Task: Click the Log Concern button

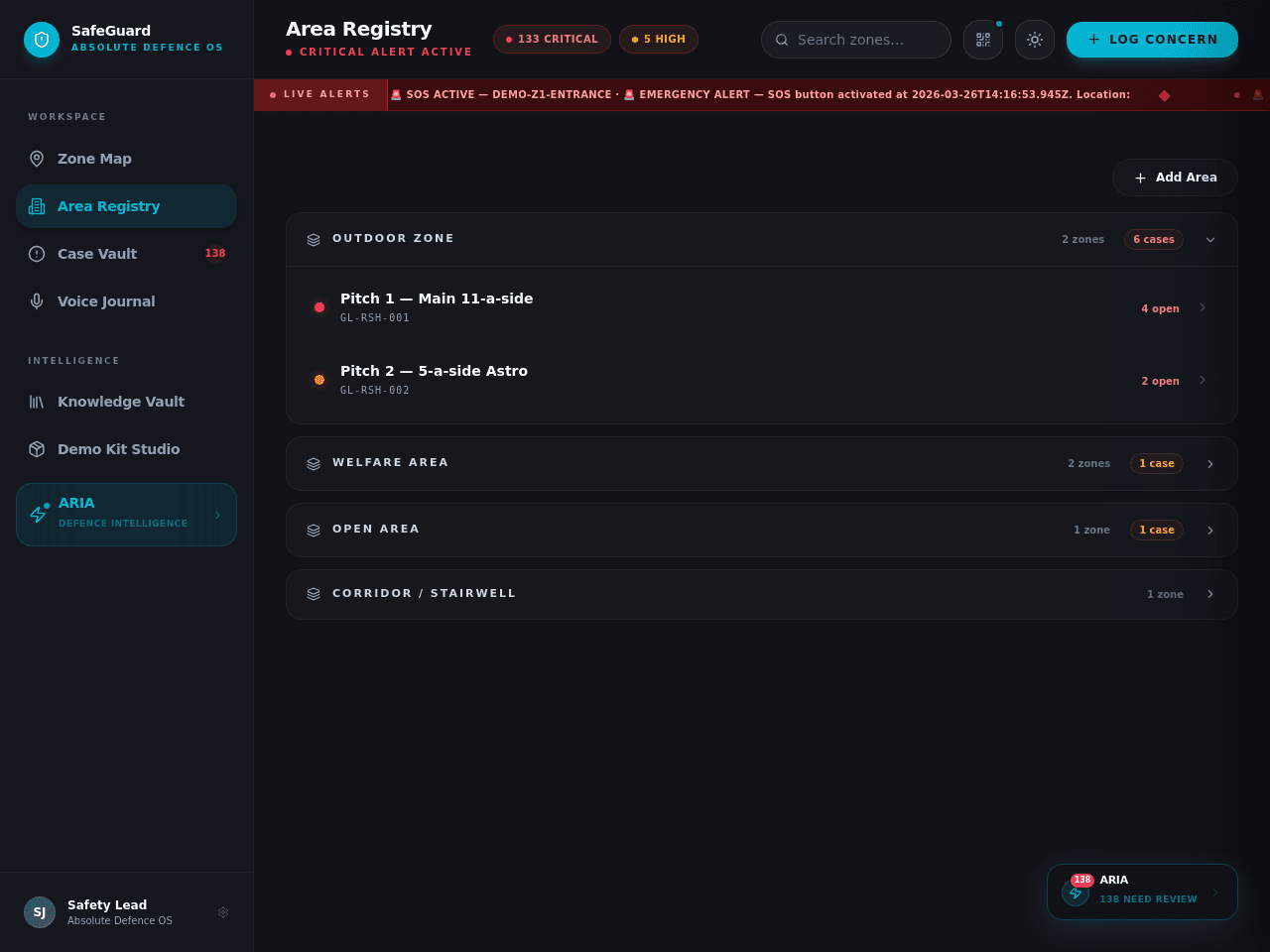Action: [1152, 40]
